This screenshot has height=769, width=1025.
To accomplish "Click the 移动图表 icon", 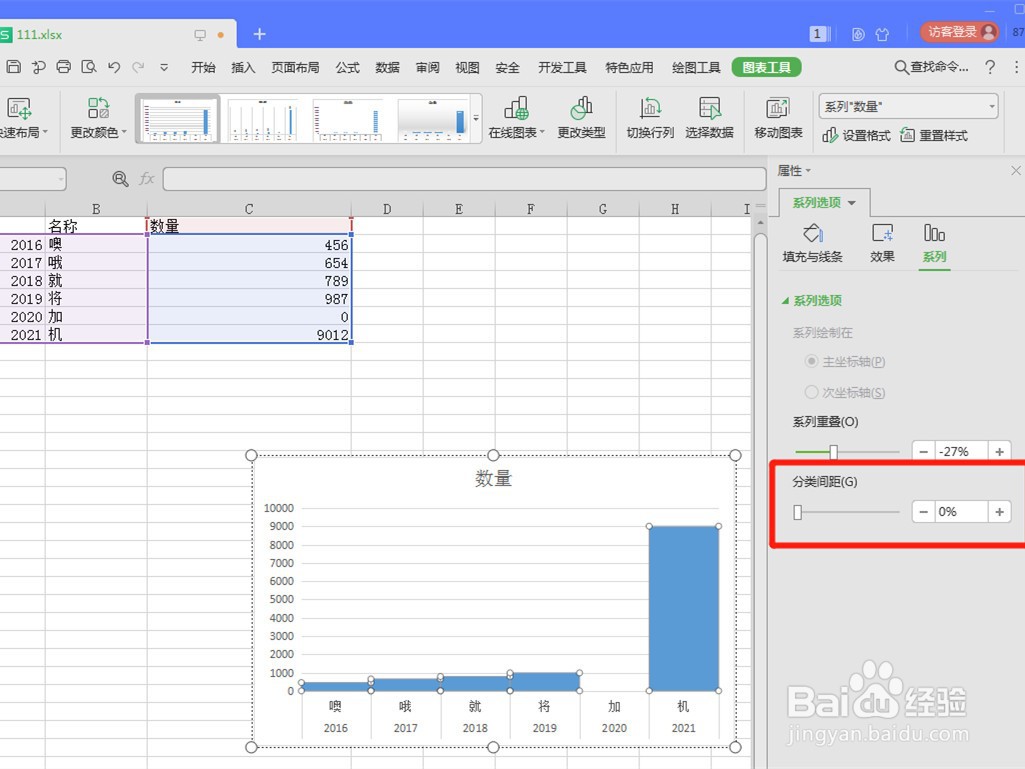I will 778,118.
